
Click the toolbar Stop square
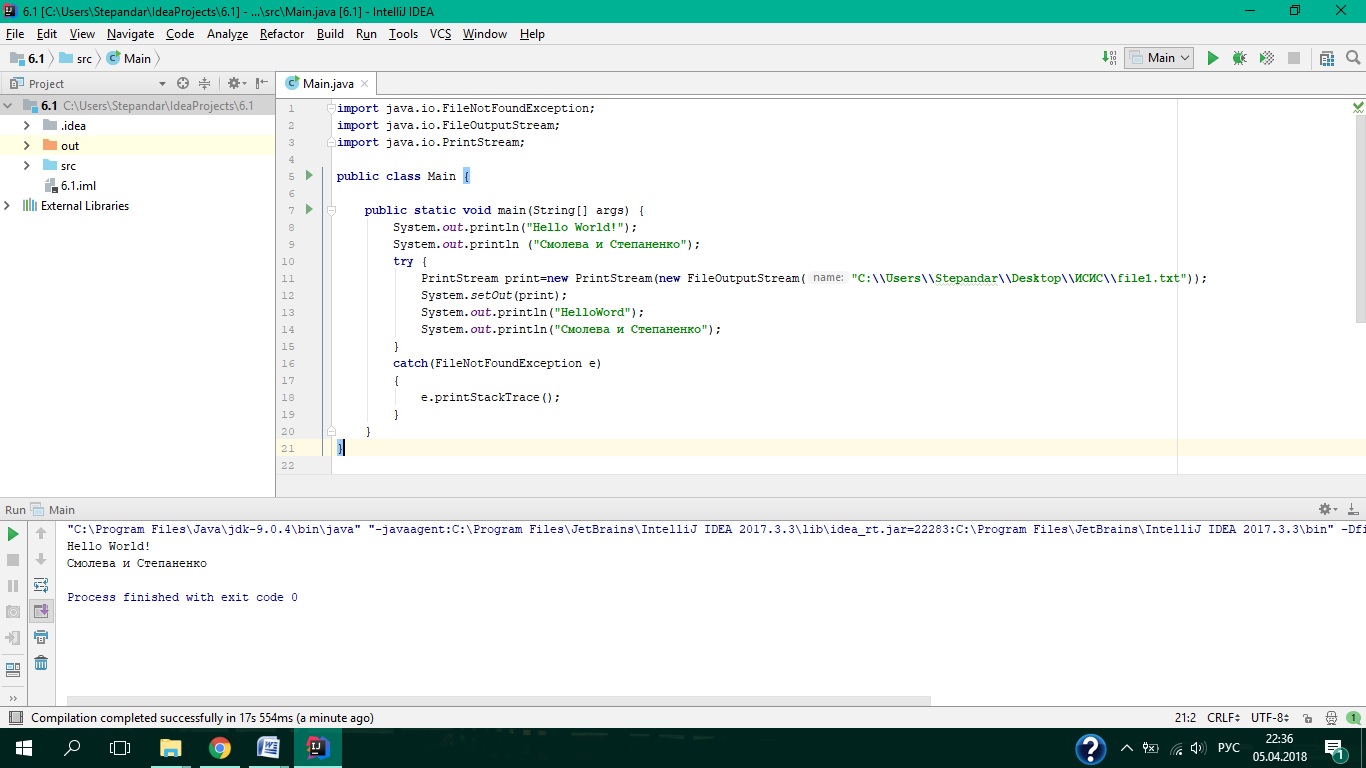(x=1294, y=58)
